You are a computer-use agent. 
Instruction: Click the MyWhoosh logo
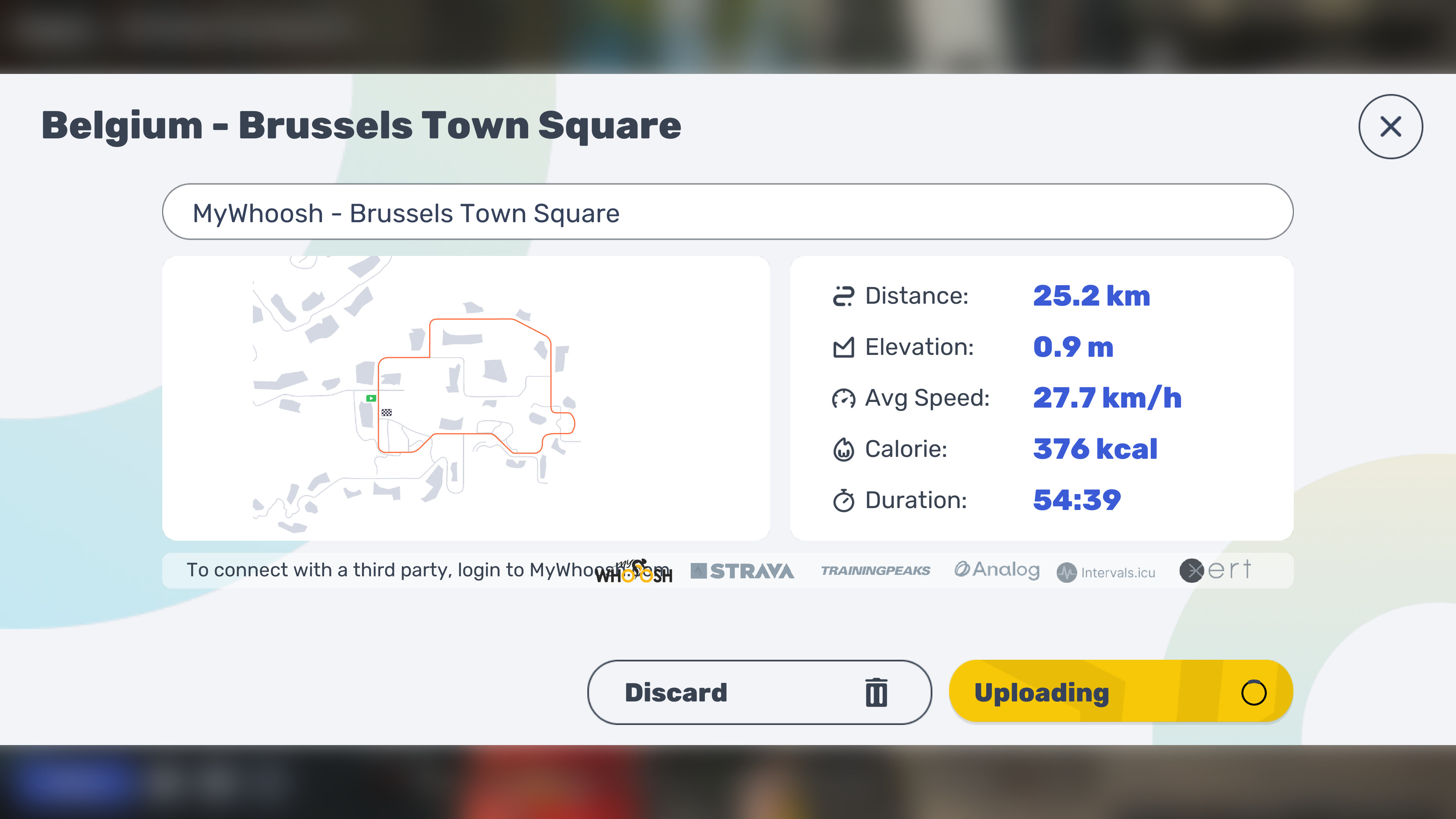pyautogui.click(x=634, y=571)
